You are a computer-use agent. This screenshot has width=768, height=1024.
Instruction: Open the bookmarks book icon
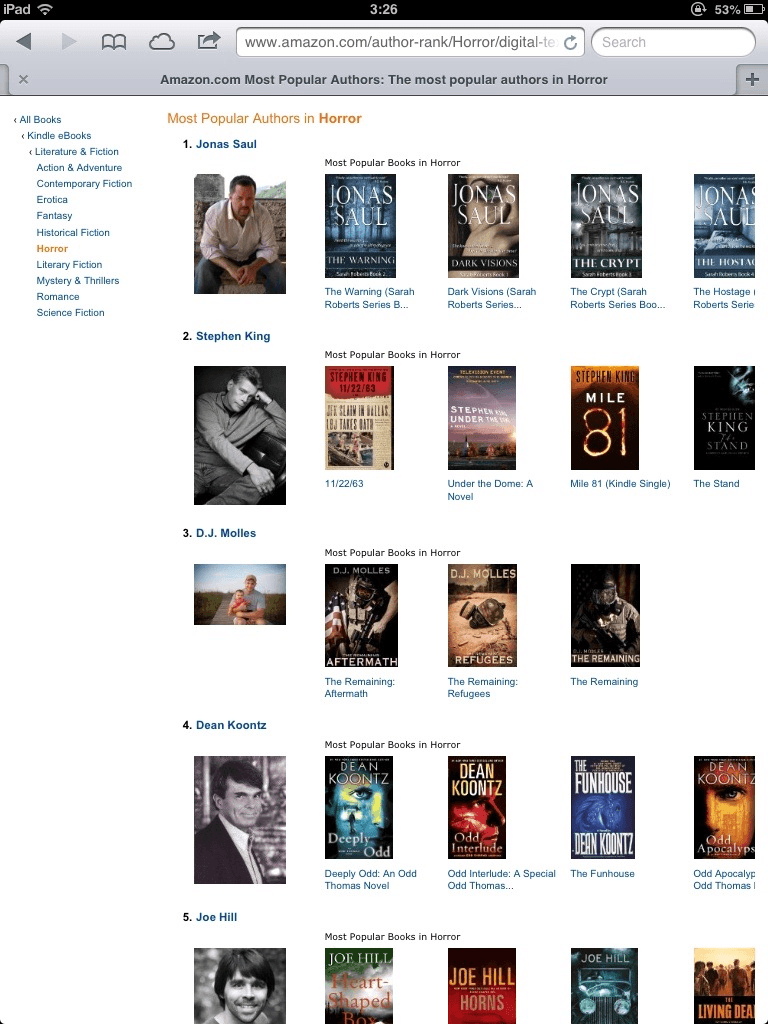[114, 42]
